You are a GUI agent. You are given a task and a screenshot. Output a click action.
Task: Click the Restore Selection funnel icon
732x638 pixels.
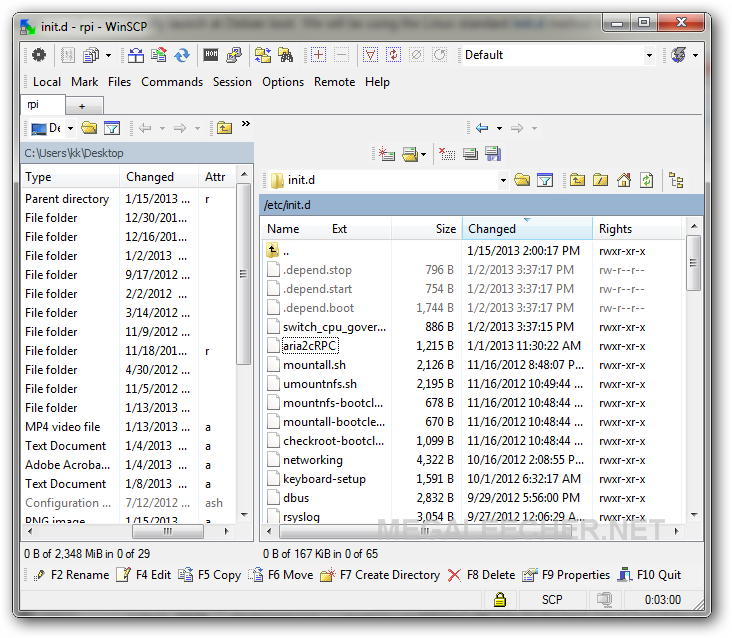pos(370,55)
